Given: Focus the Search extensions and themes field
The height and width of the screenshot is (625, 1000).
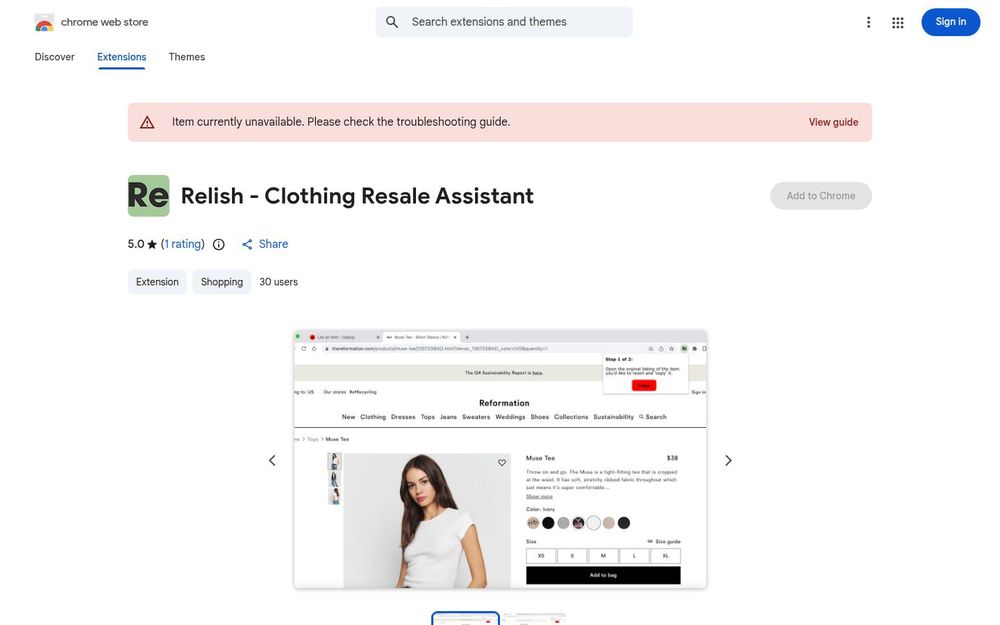Looking at the screenshot, I should tap(504, 22).
